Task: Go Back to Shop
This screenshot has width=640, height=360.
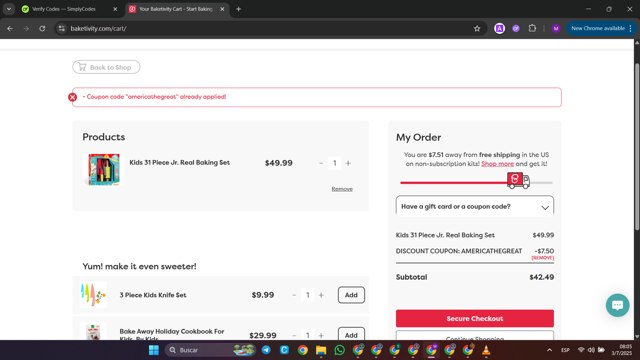Action: [106, 67]
